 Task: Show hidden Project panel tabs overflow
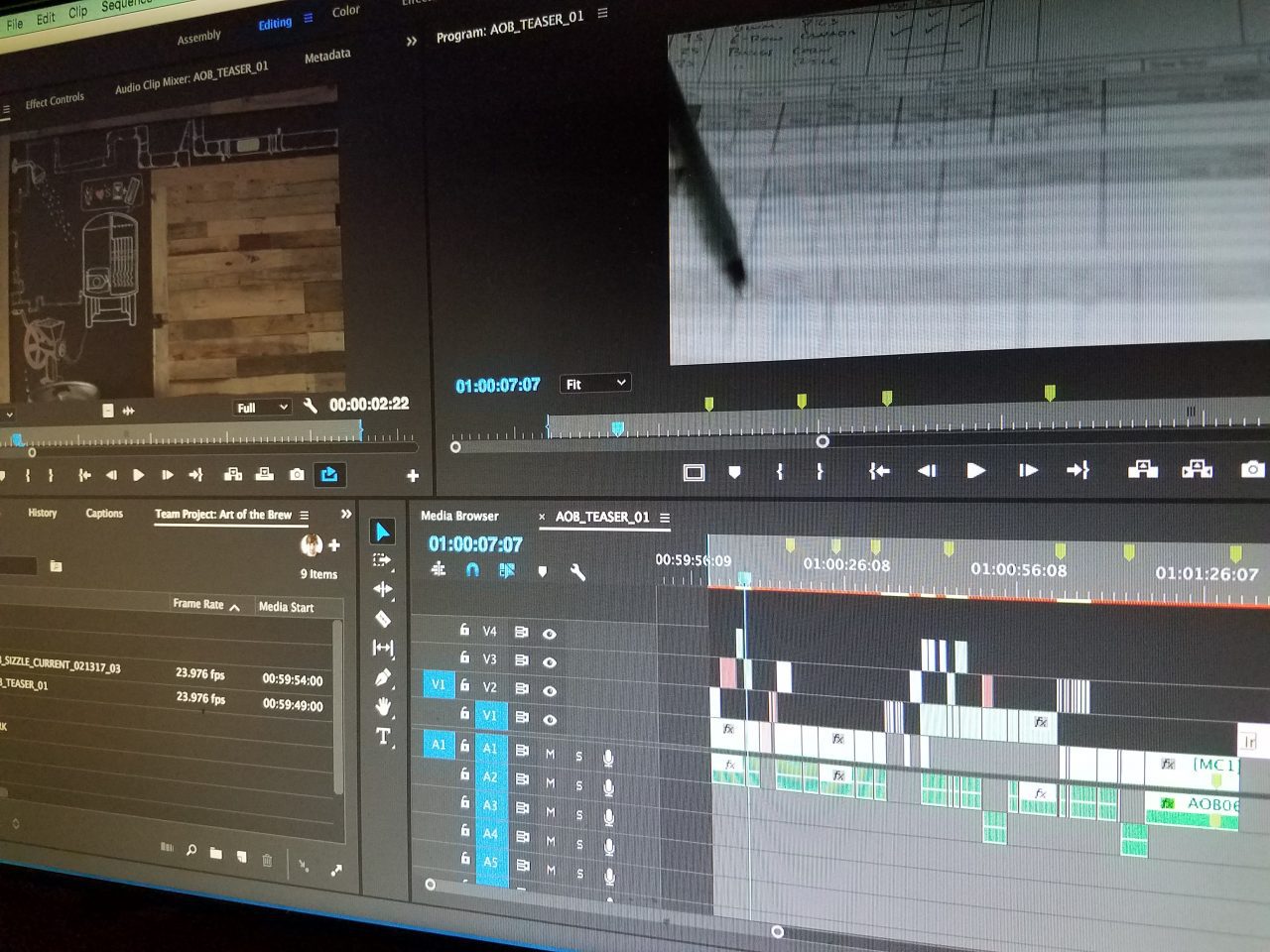[x=346, y=514]
